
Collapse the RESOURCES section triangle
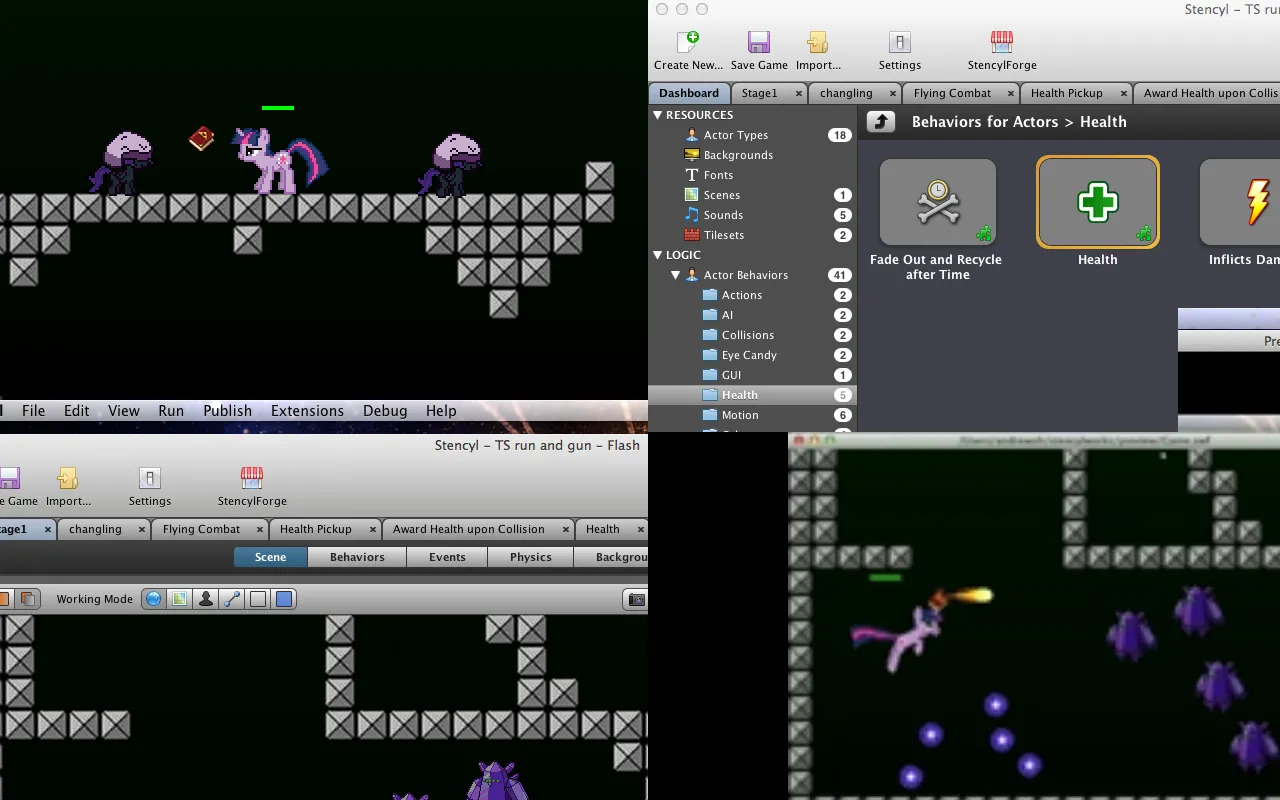click(658, 115)
